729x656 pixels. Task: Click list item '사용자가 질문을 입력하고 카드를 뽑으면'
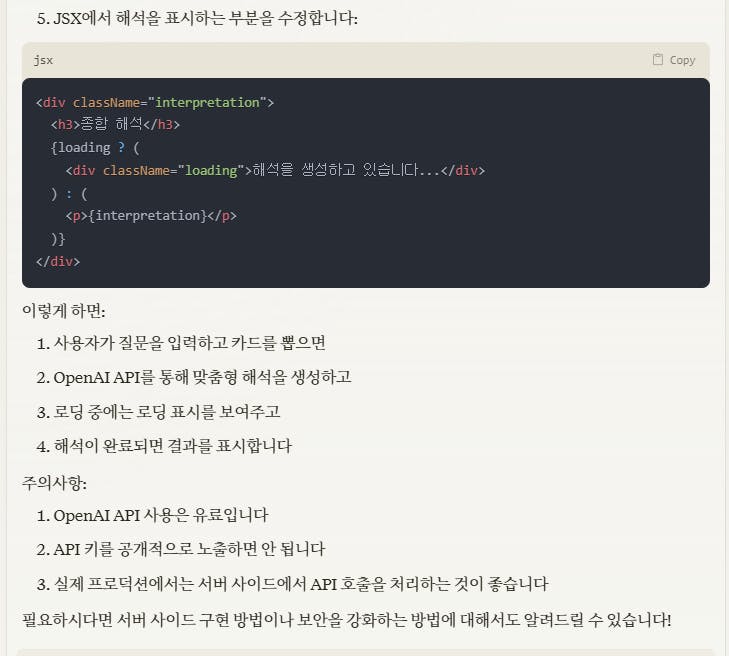click(x=189, y=343)
